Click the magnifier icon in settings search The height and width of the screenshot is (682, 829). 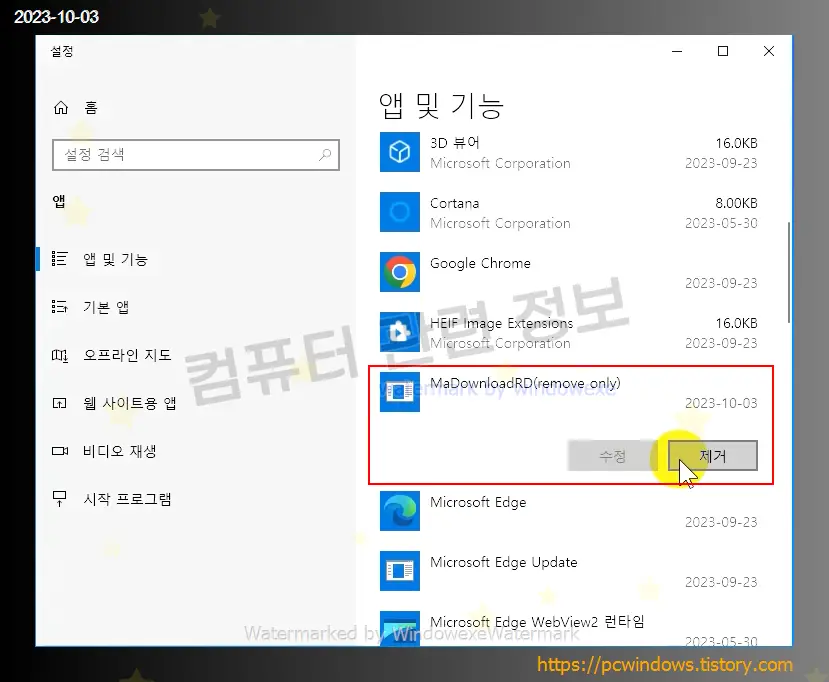tap(325, 155)
